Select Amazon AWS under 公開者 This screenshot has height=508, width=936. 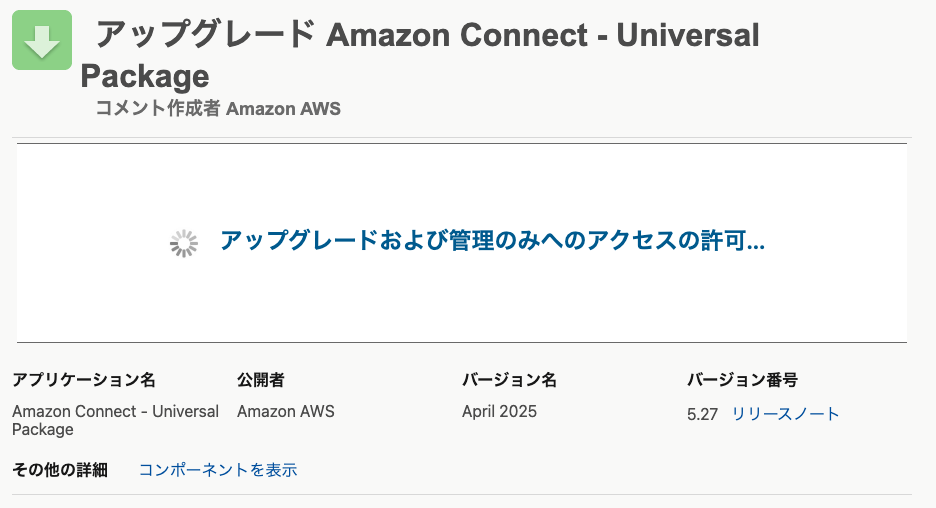[x=286, y=411]
